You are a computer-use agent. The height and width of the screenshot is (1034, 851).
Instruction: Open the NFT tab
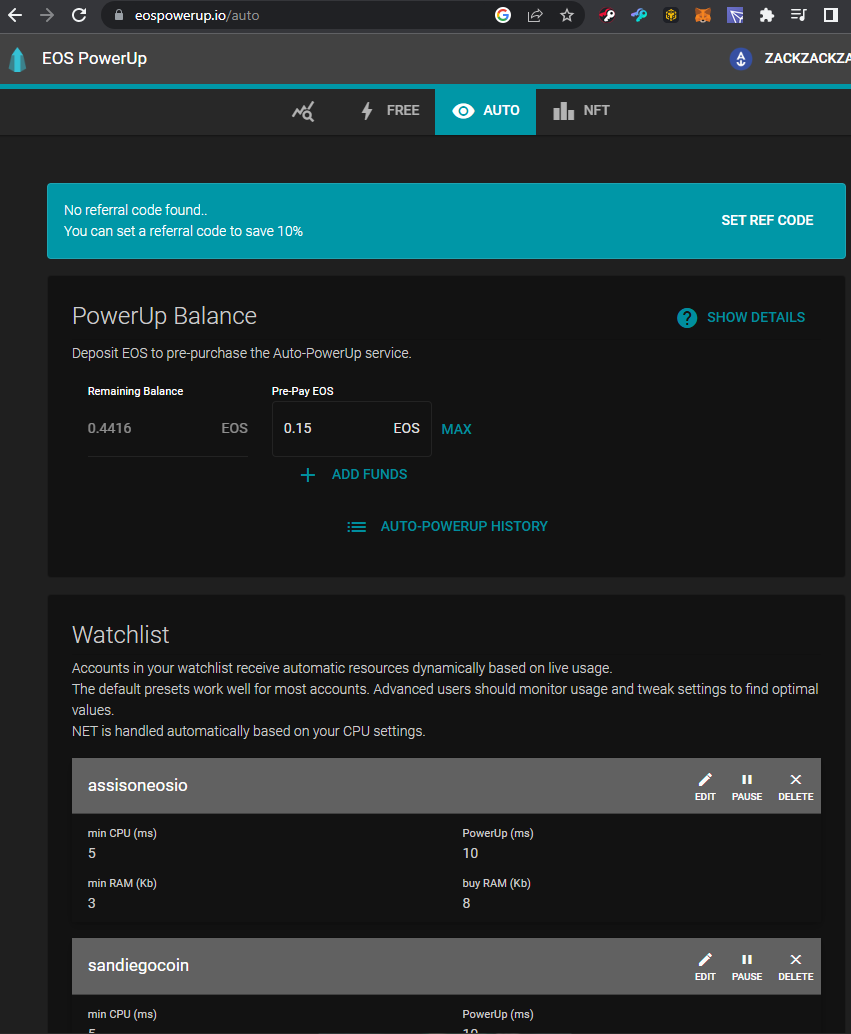[x=581, y=111]
